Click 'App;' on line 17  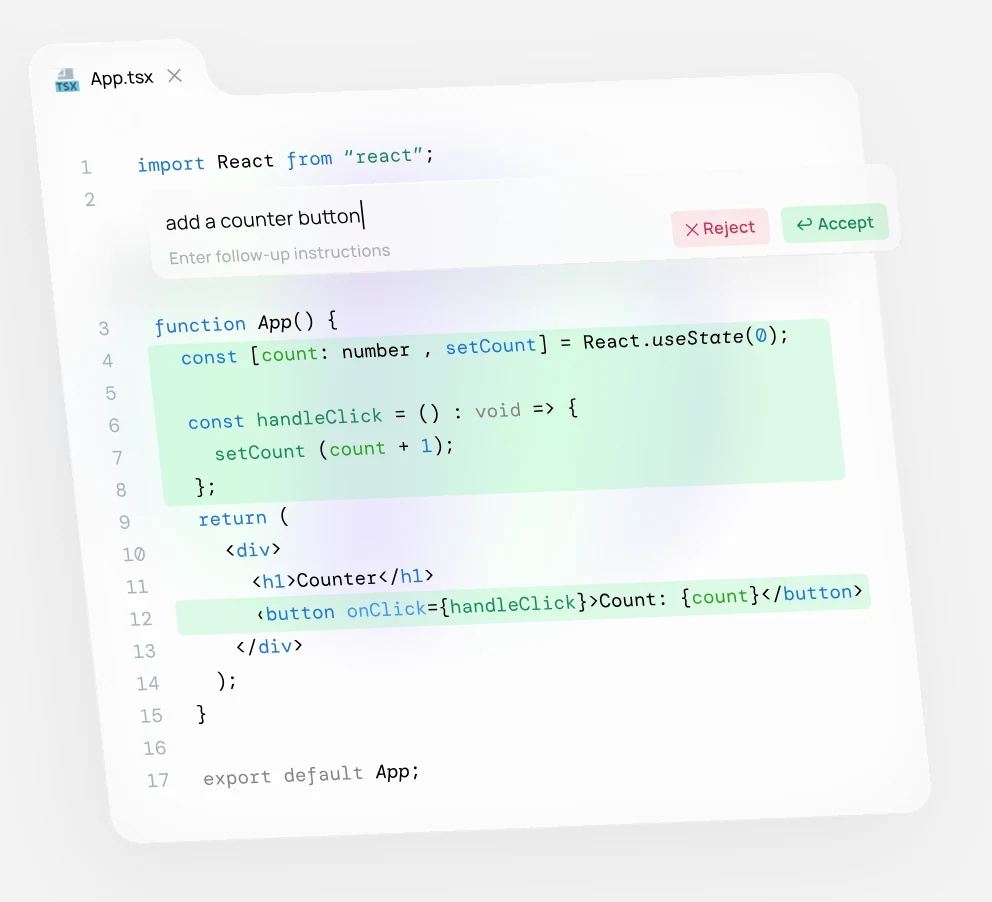[397, 772]
